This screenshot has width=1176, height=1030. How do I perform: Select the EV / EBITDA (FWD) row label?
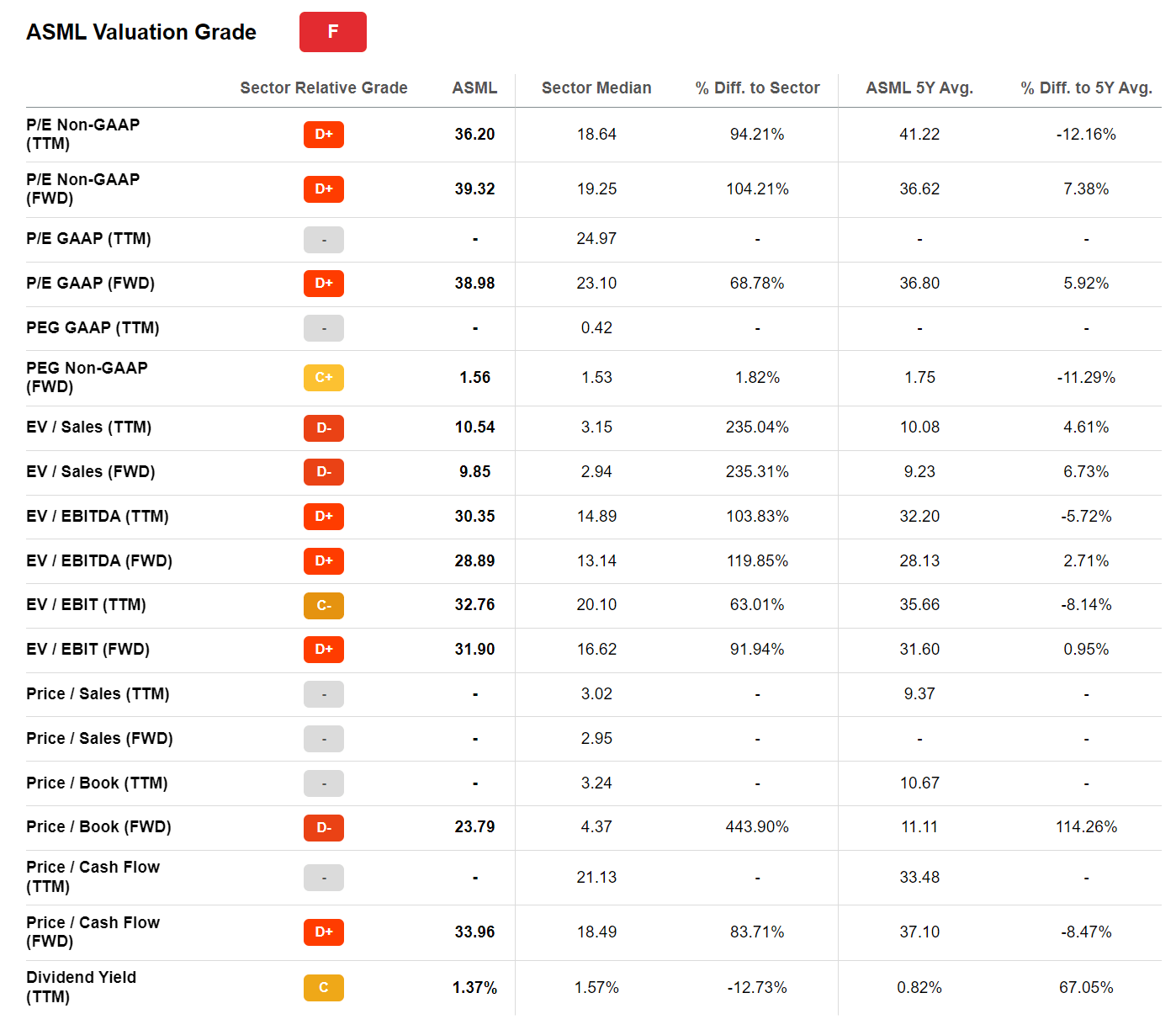99,560
